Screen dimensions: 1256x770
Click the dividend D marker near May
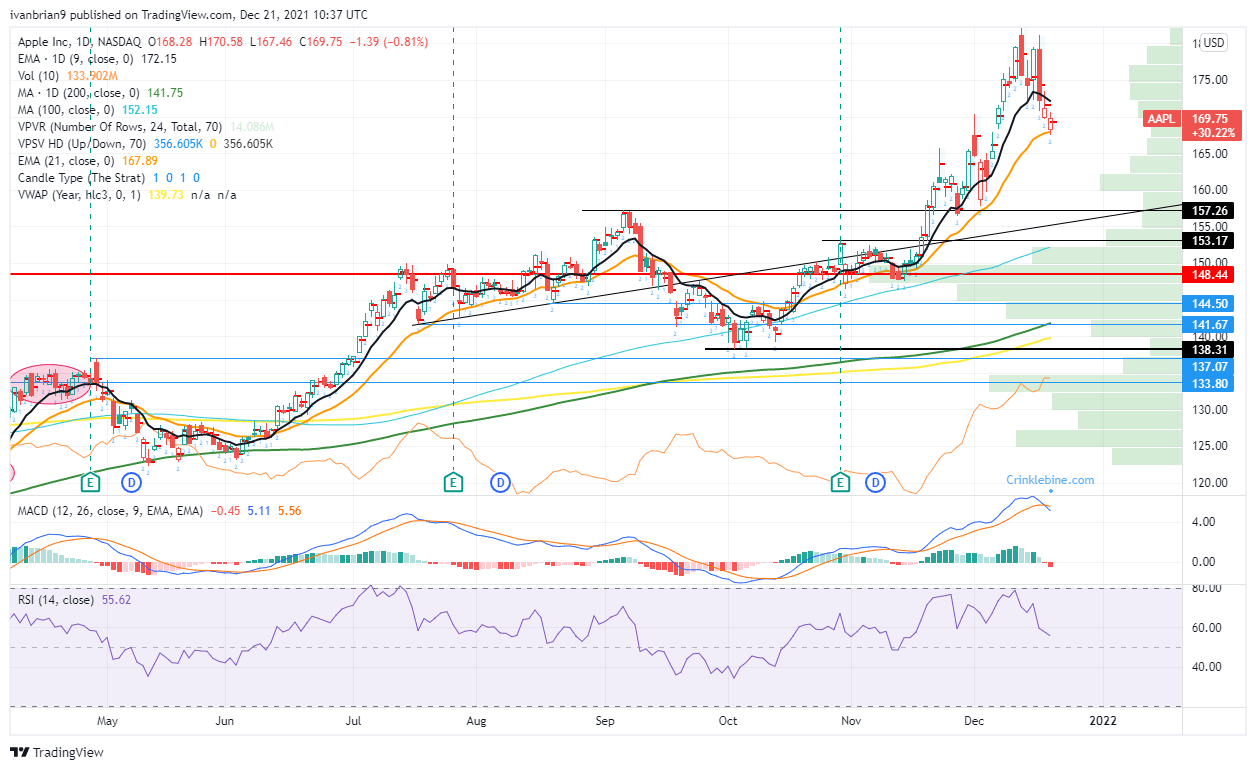(x=131, y=482)
